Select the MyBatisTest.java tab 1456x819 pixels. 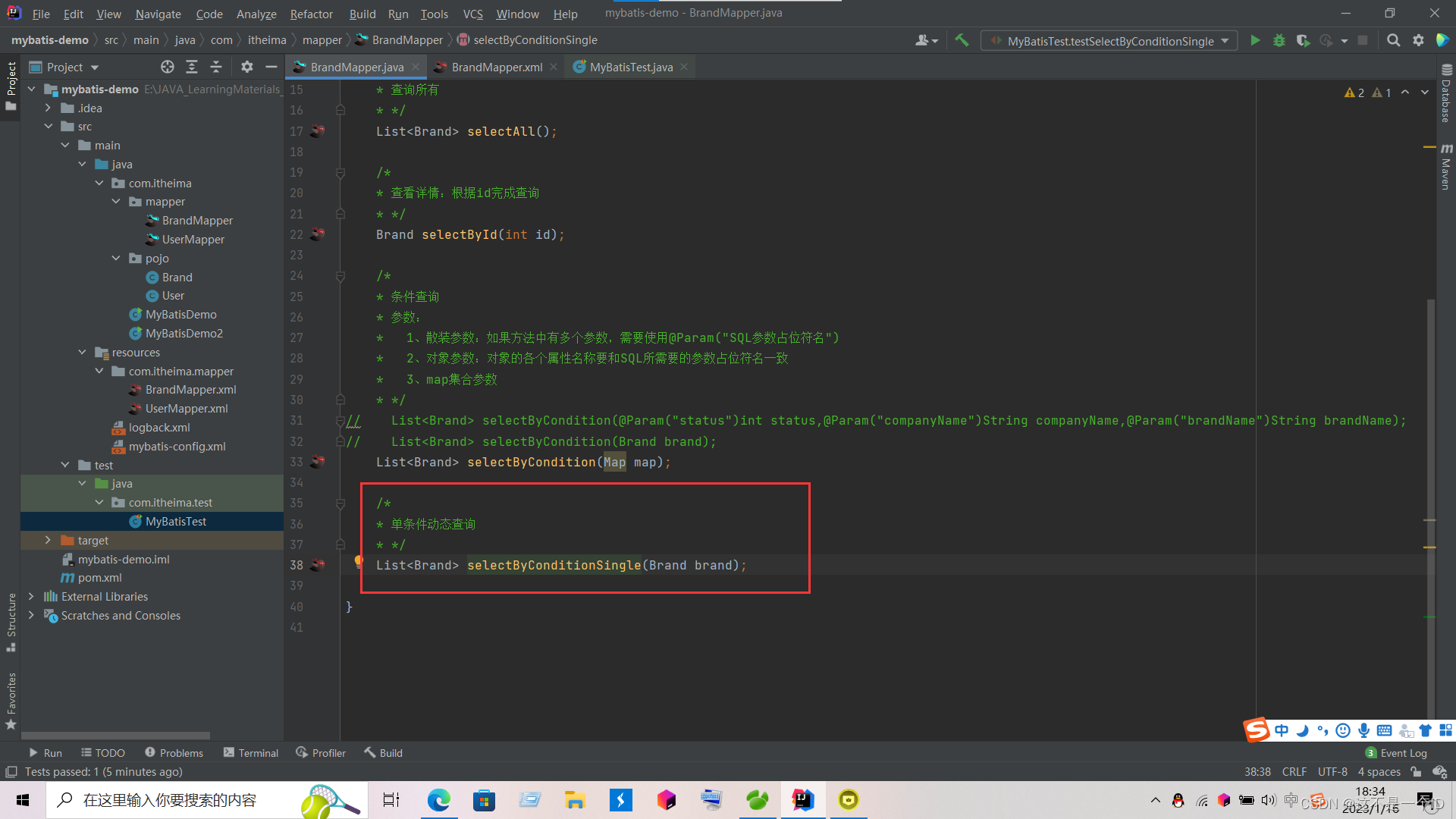point(631,66)
